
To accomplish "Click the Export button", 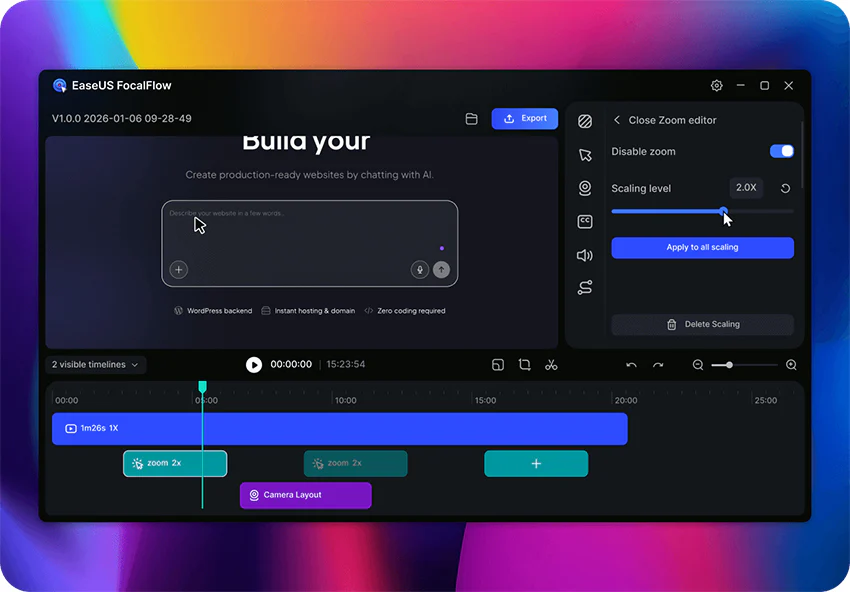I will click(525, 119).
